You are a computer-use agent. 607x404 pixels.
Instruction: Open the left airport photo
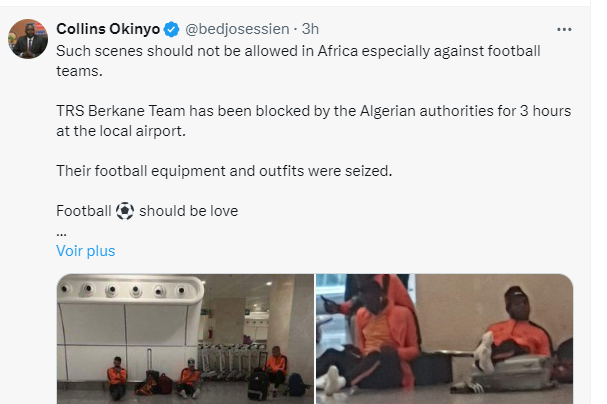click(185, 338)
